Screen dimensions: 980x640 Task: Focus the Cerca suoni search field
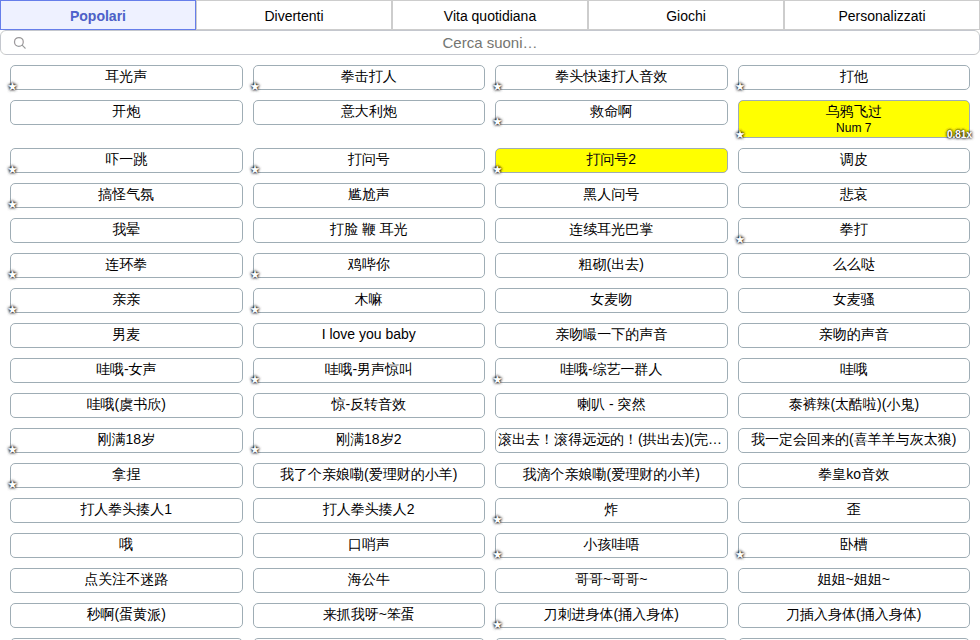[x=490, y=43]
